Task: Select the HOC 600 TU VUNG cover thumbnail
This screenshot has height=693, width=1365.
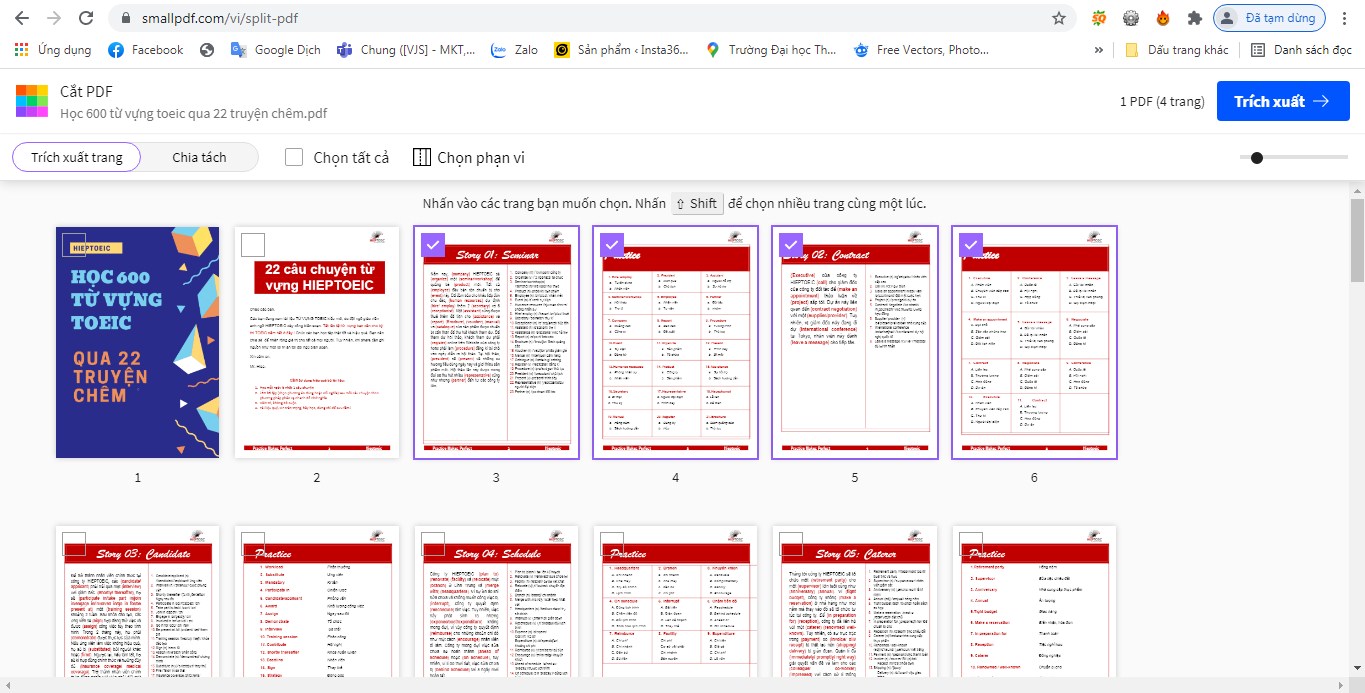Action: tap(137, 342)
